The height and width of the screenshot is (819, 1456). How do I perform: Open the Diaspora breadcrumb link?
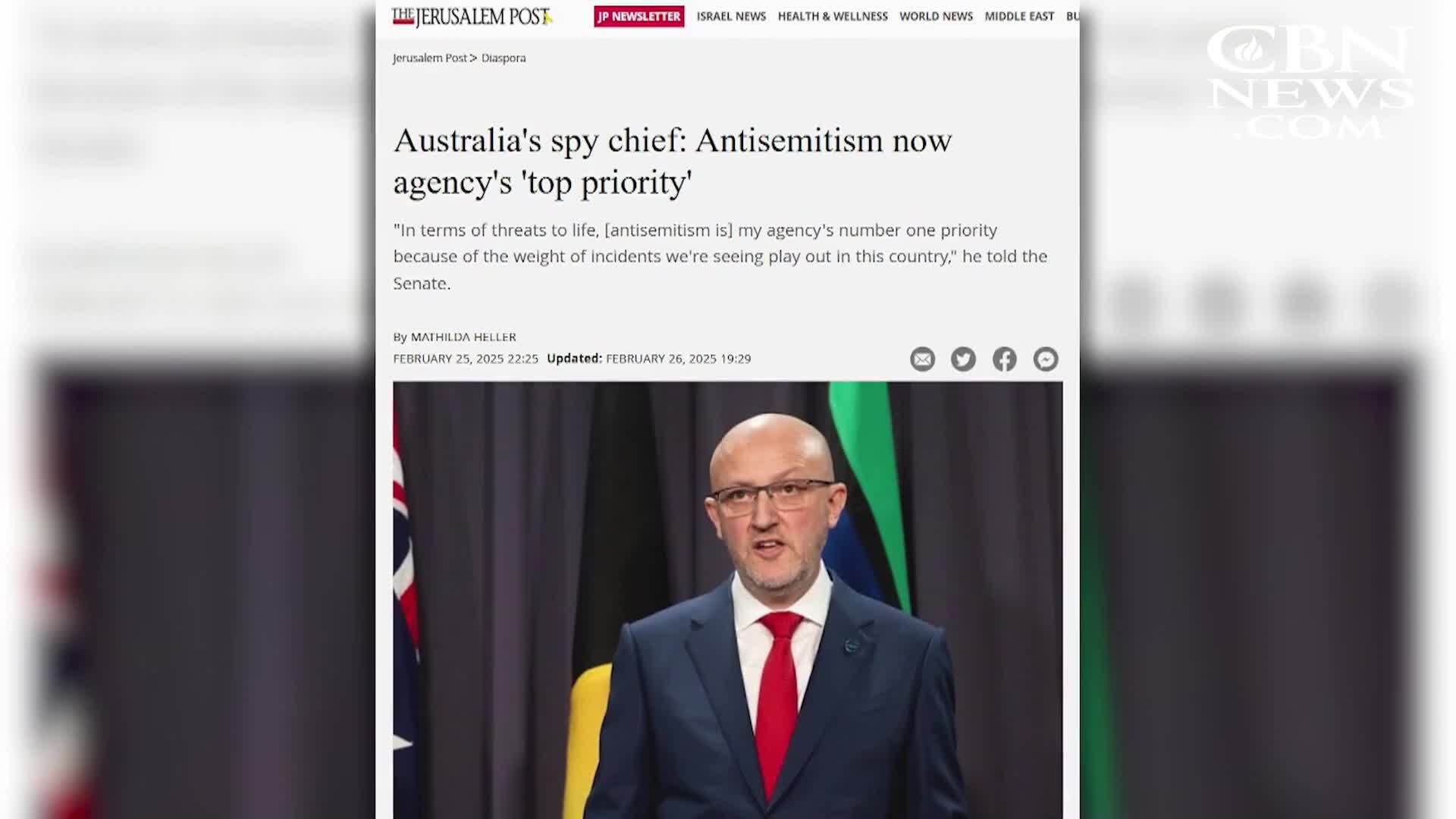click(x=504, y=58)
